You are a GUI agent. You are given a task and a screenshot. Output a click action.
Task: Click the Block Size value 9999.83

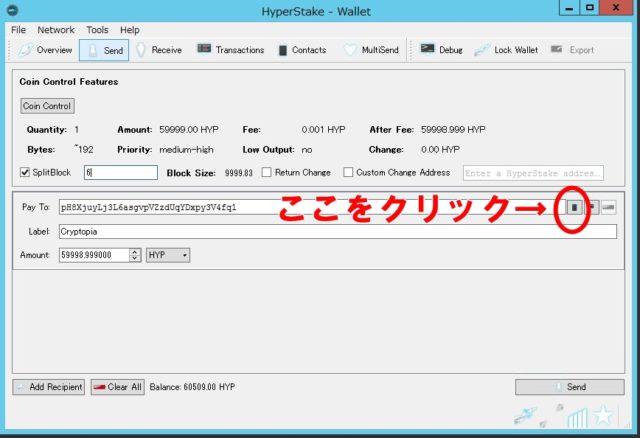pos(239,173)
